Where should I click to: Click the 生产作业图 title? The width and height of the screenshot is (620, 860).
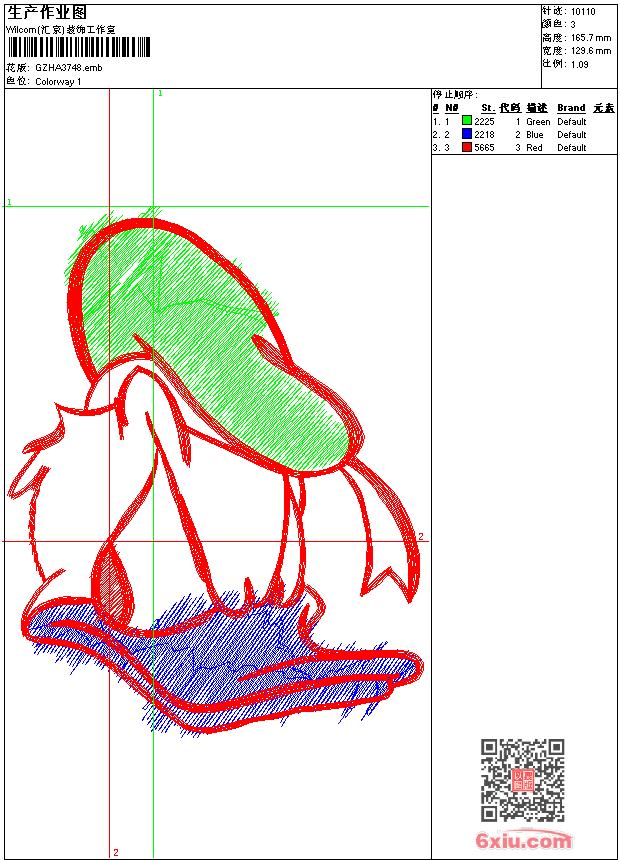point(47,13)
